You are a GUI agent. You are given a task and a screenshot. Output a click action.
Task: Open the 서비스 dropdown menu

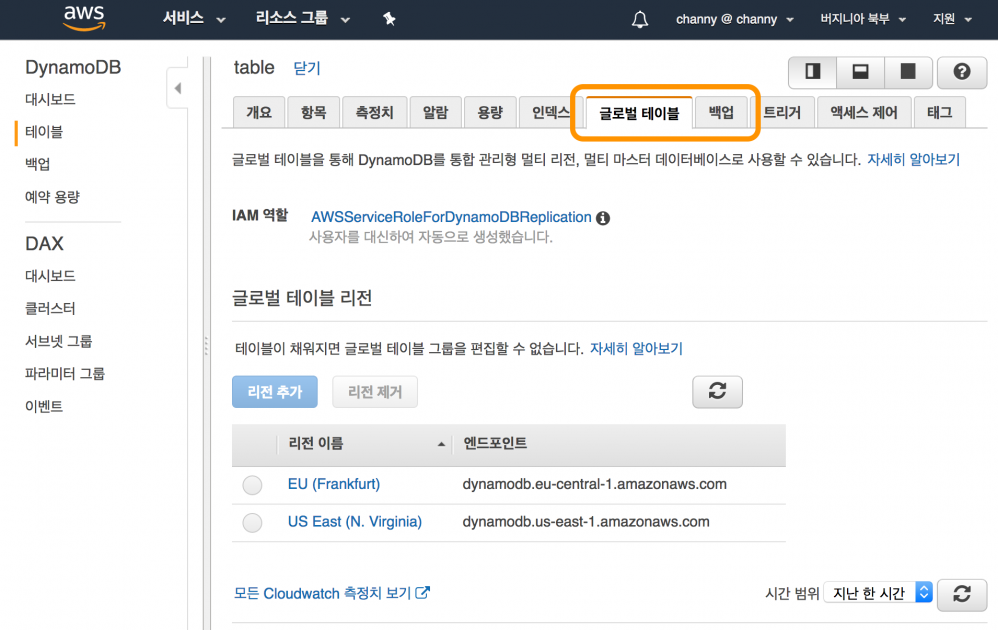[194, 19]
